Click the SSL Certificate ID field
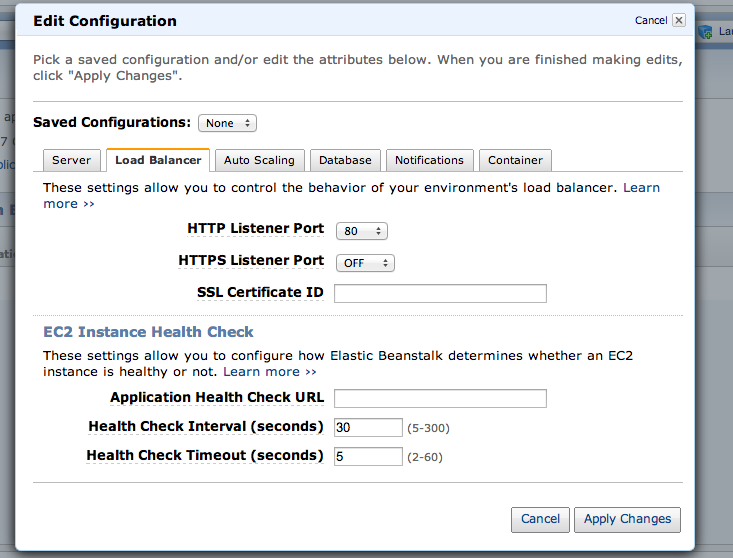Viewport: 733px width, 558px height. (x=440, y=293)
